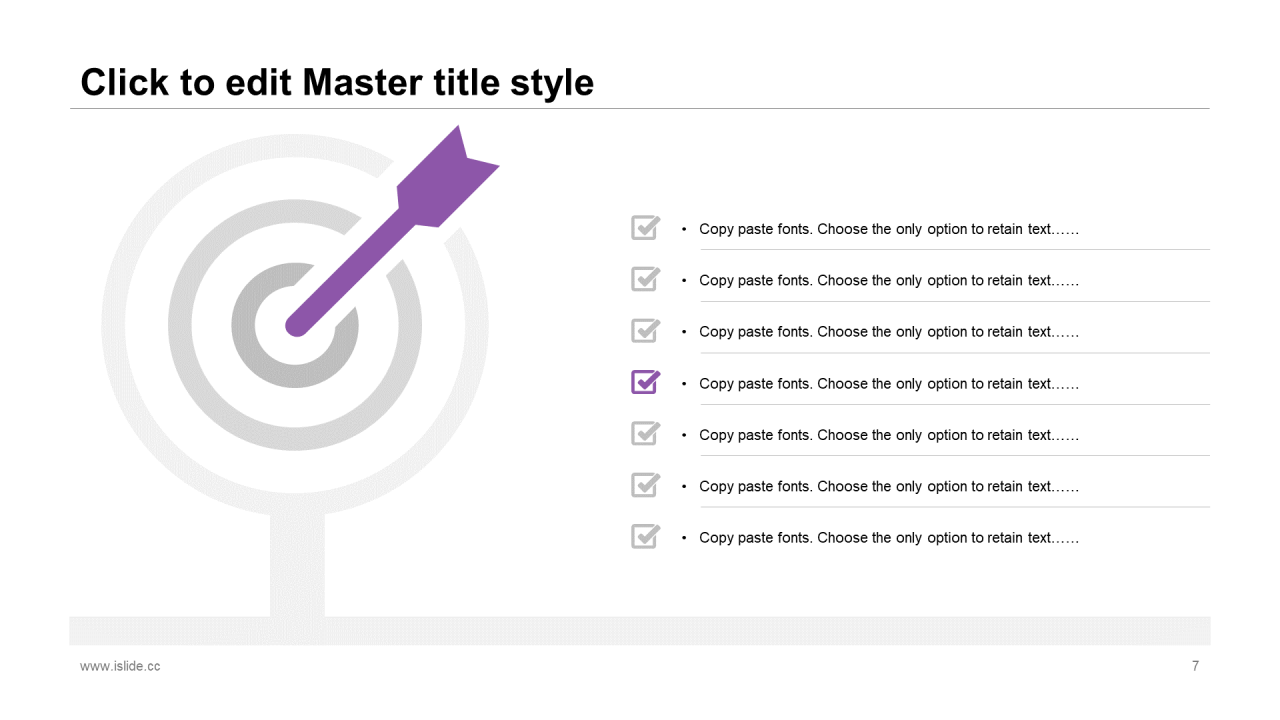The image size is (1280, 720).
Task: Click the master title text
Action: point(337,82)
